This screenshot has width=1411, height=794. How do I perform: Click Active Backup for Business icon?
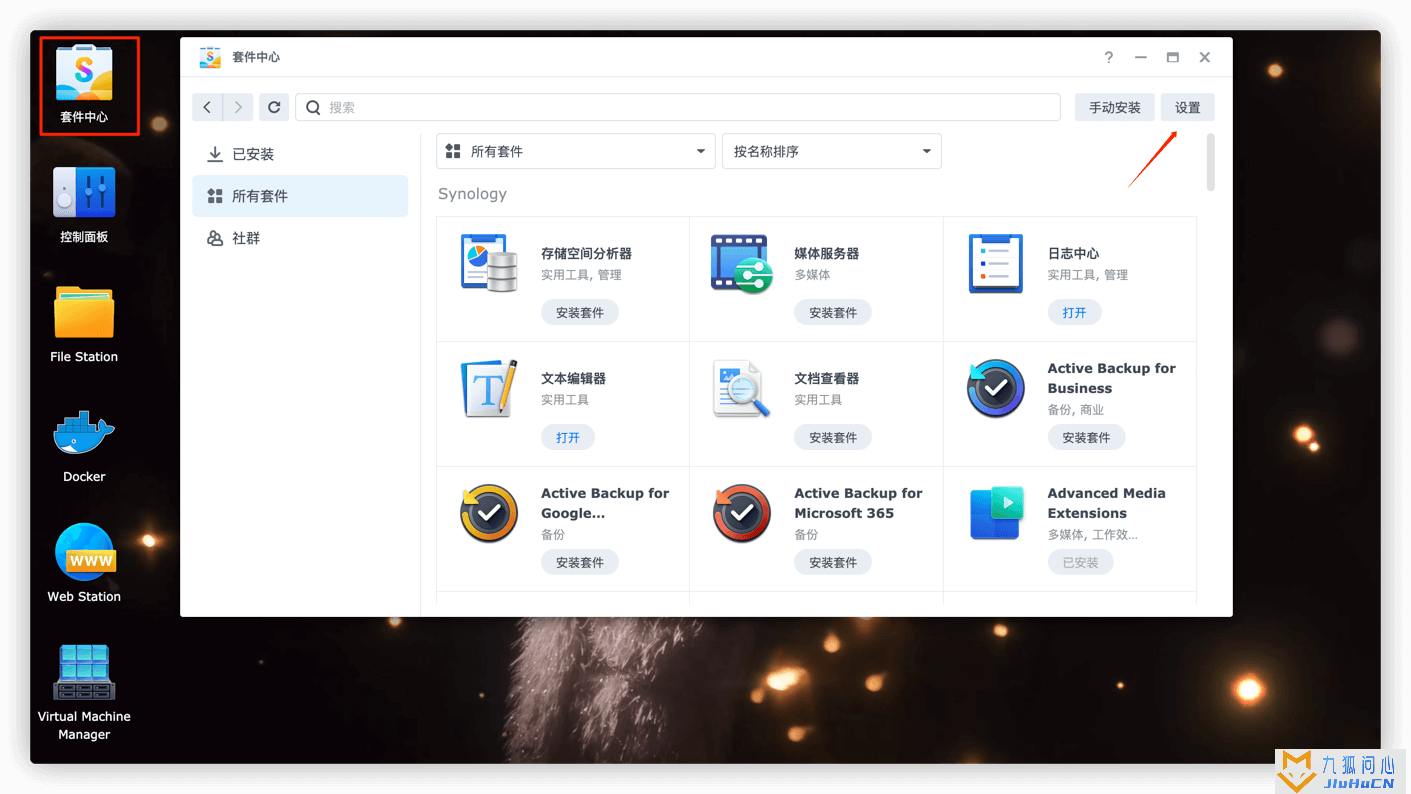pyautogui.click(x=995, y=388)
